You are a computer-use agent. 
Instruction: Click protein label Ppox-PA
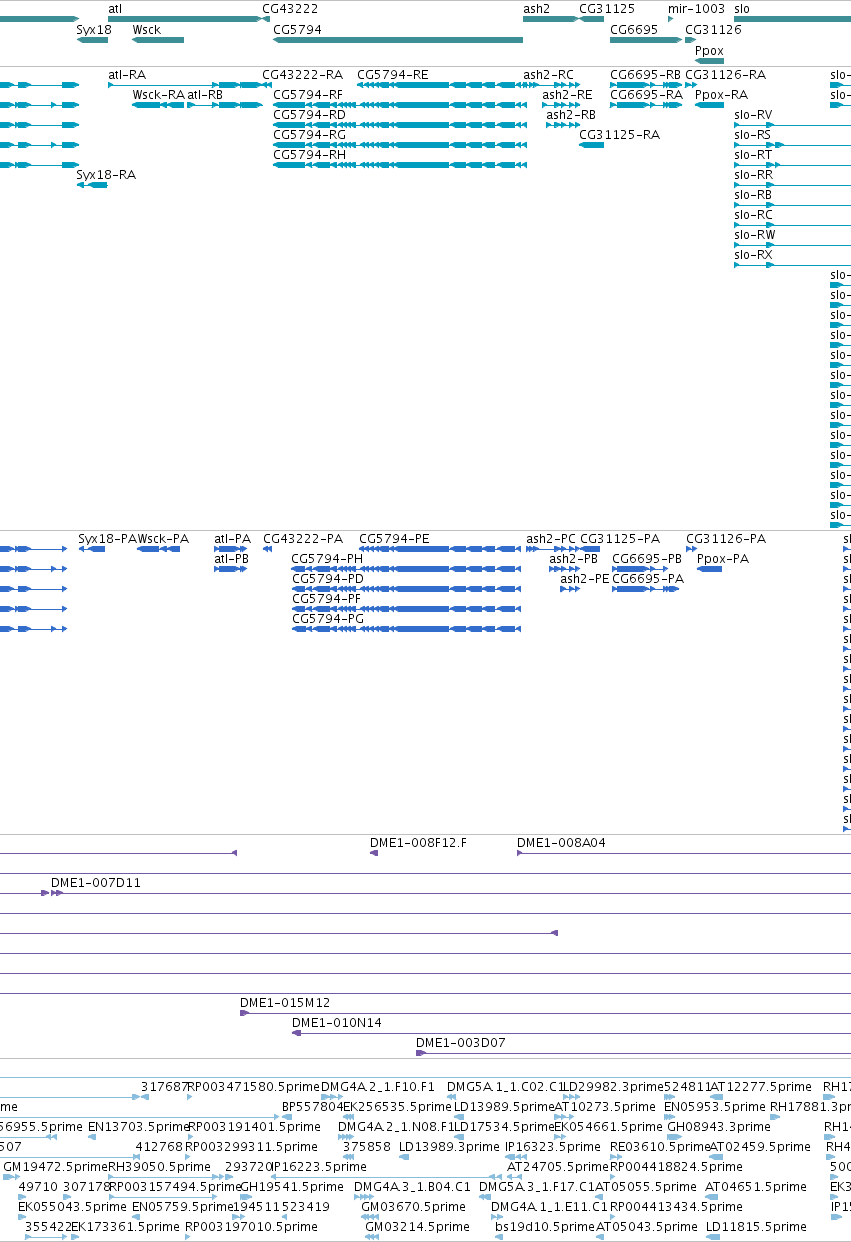[x=723, y=559]
